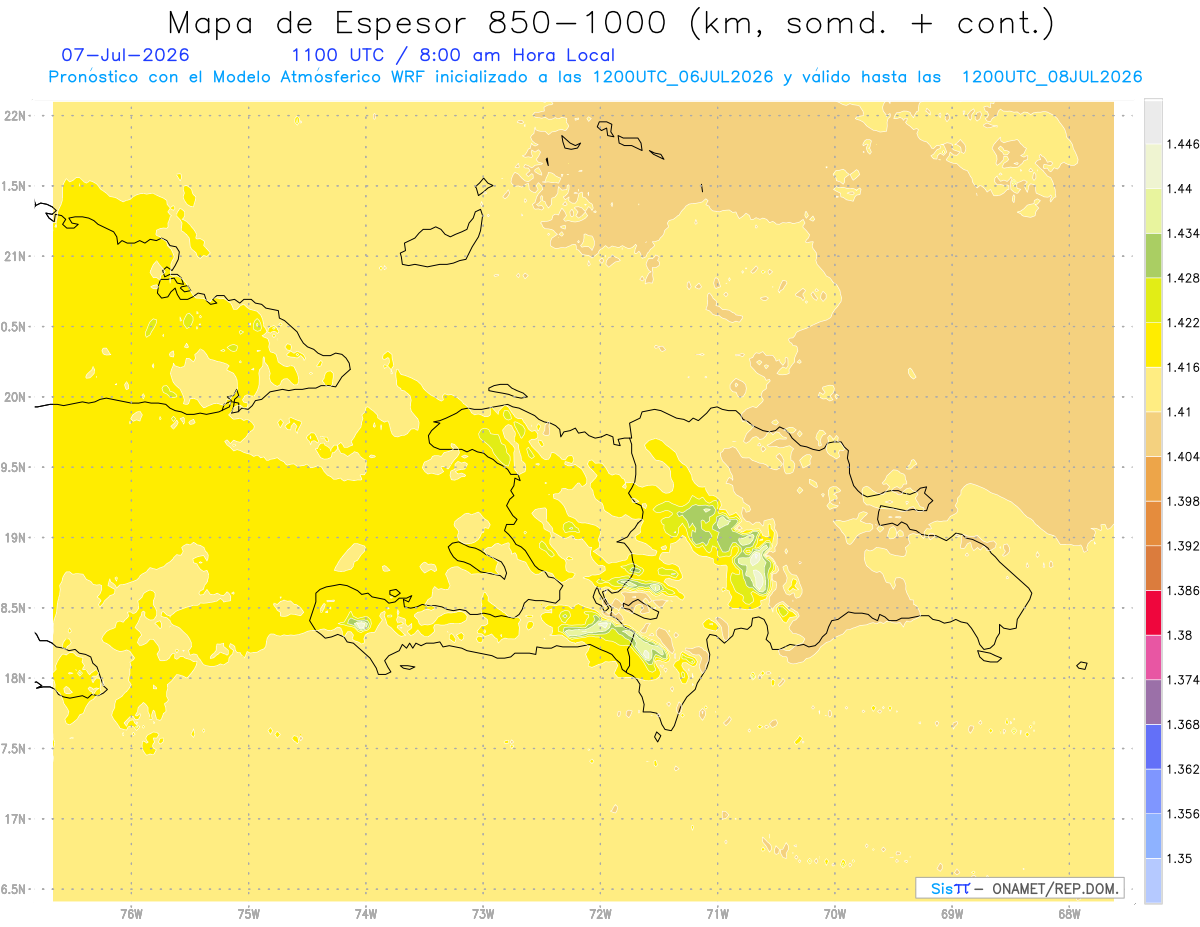Click the color bar label 1.362

pos(1183,769)
